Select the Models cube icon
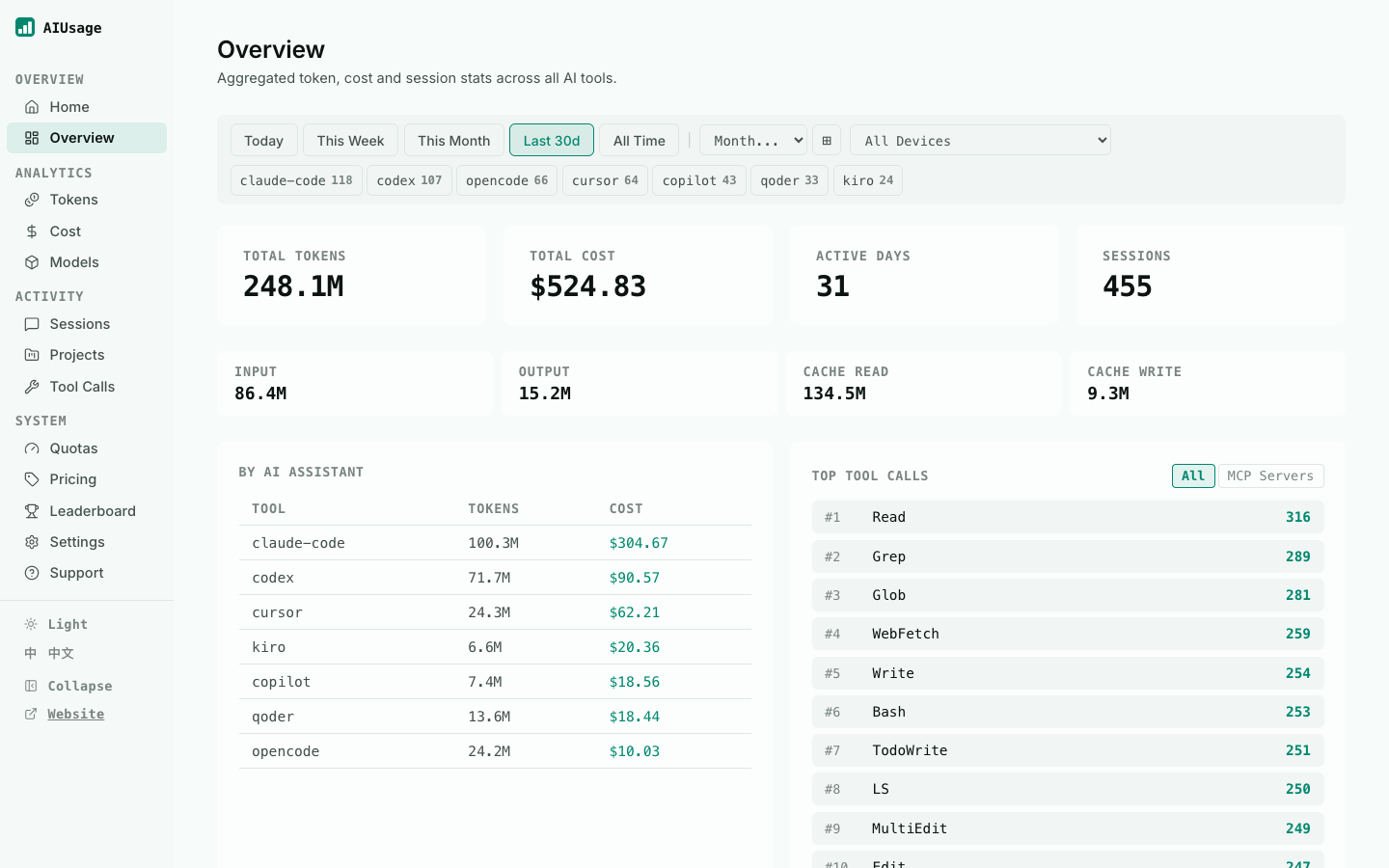 coord(32,262)
